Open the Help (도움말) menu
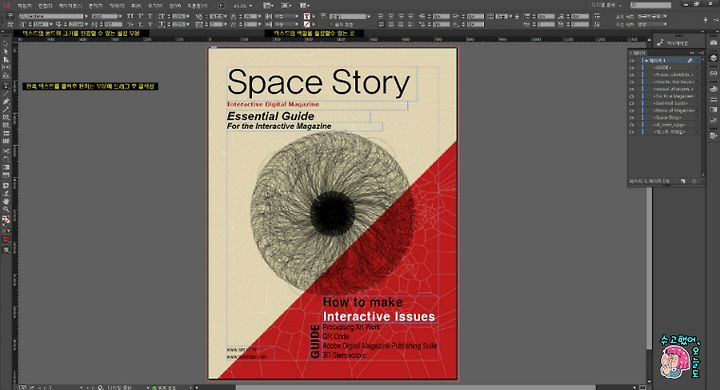This screenshot has height=390, width=720. [197, 6]
